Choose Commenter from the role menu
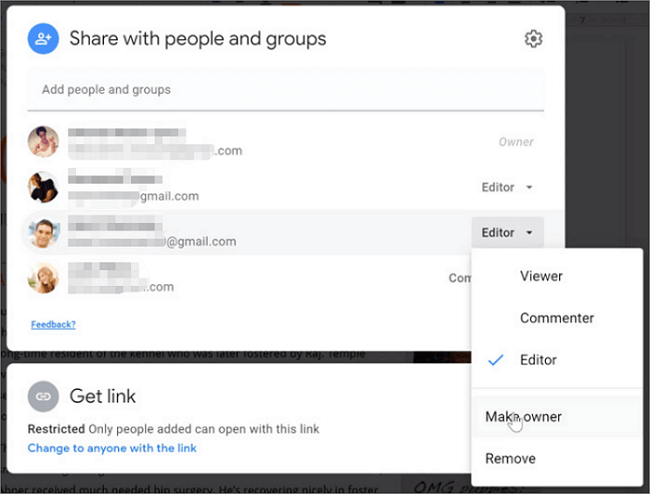The height and width of the screenshot is (494, 650). point(556,318)
